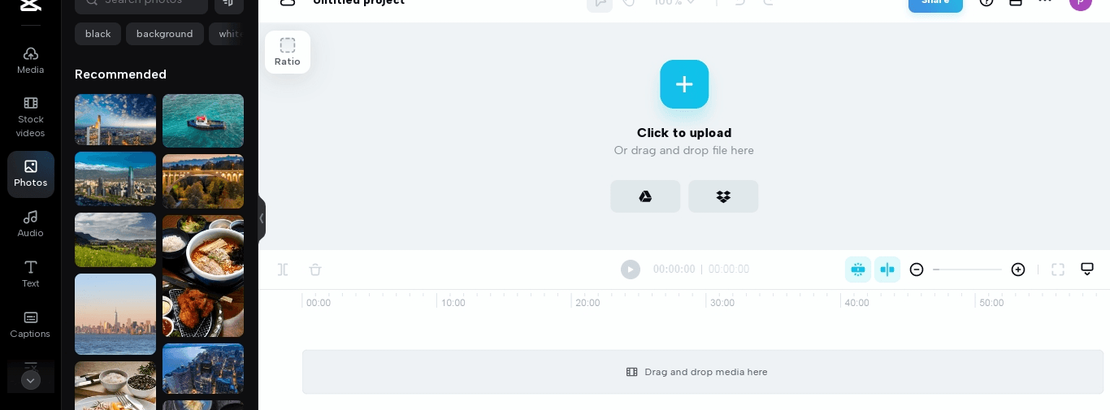
Task: Pick the lit arched bridge photo
Action: [203, 181]
